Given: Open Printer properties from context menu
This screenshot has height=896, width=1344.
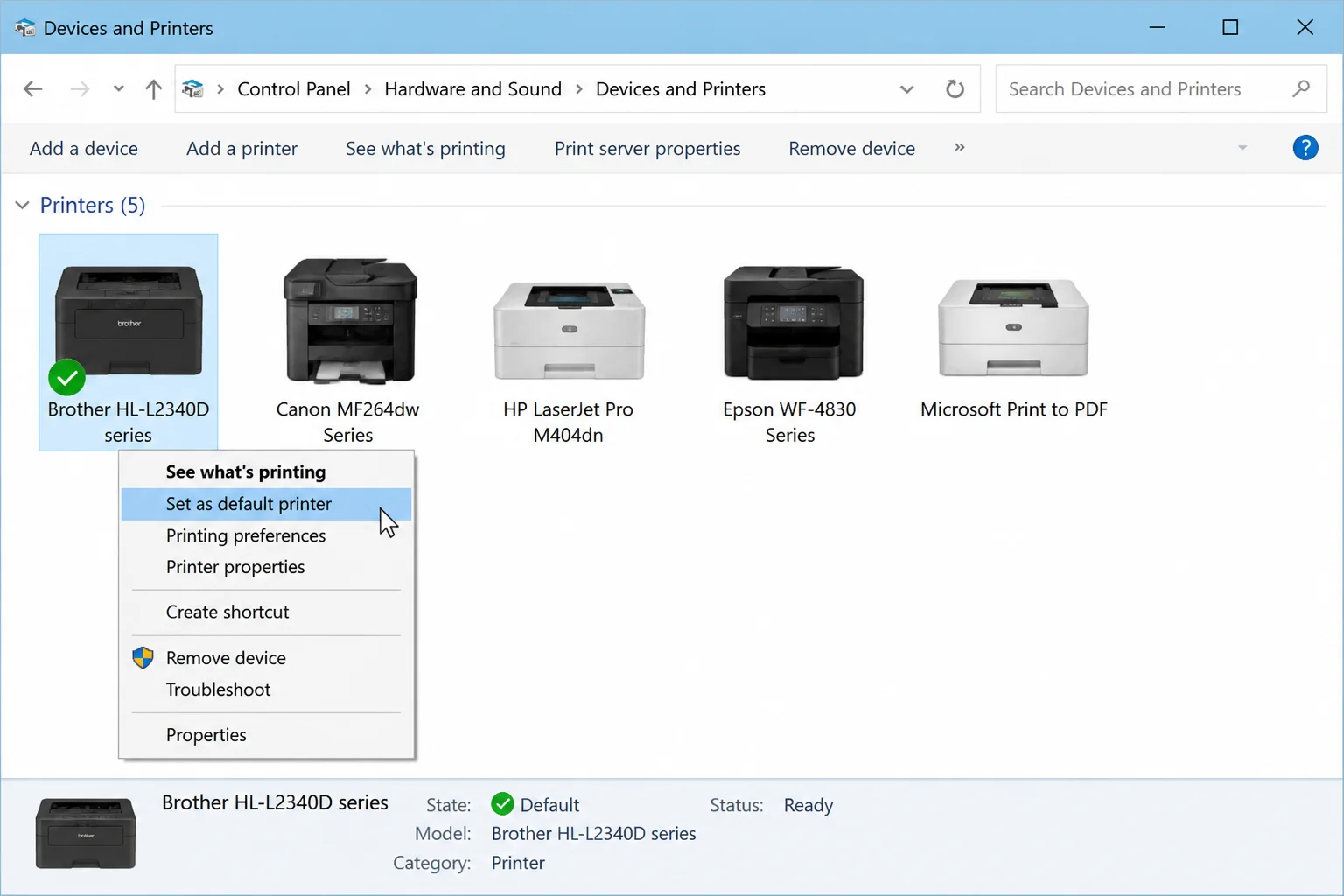Looking at the screenshot, I should coord(266,567).
